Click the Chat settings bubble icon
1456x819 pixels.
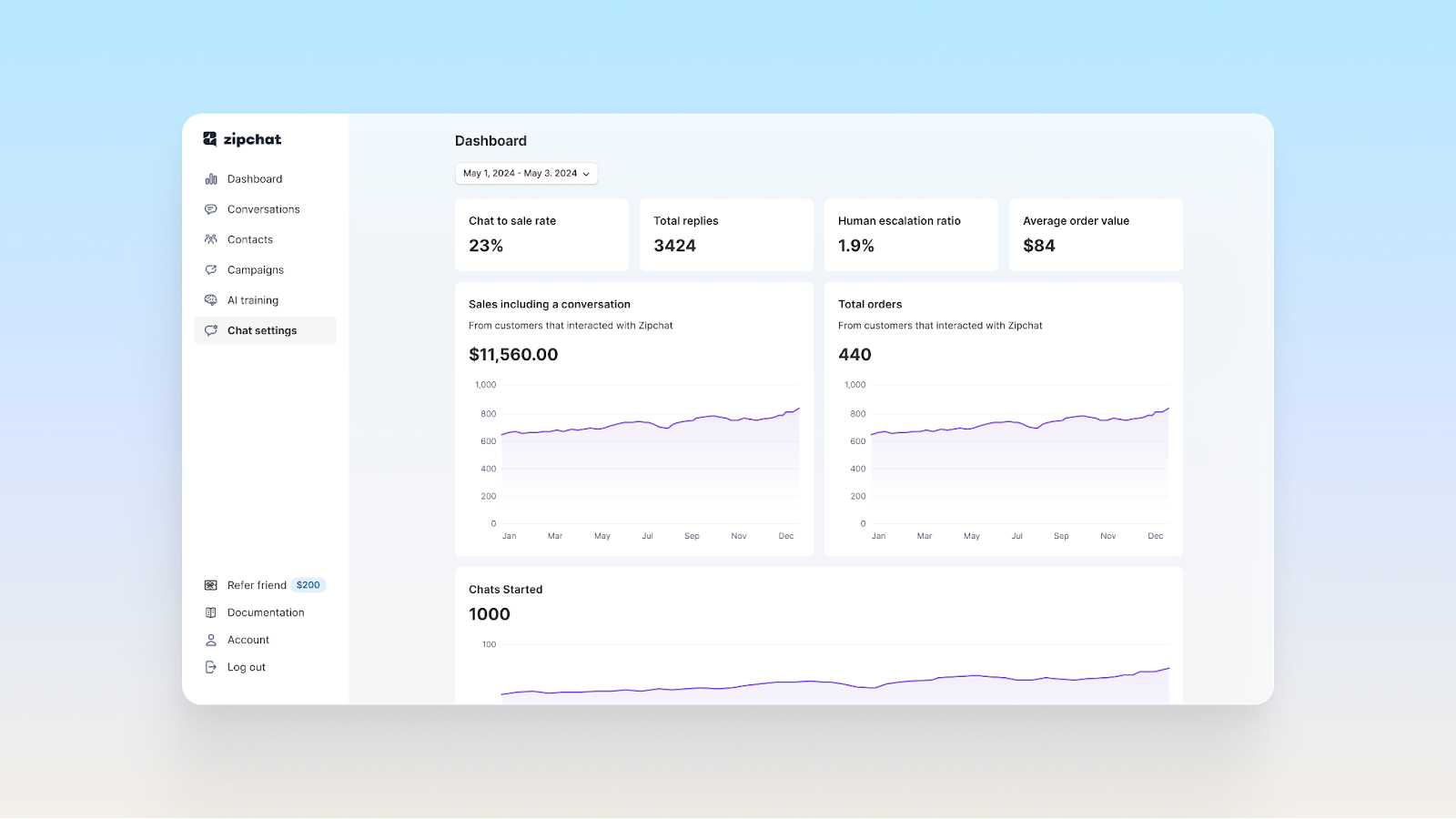(x=211, y=330)
